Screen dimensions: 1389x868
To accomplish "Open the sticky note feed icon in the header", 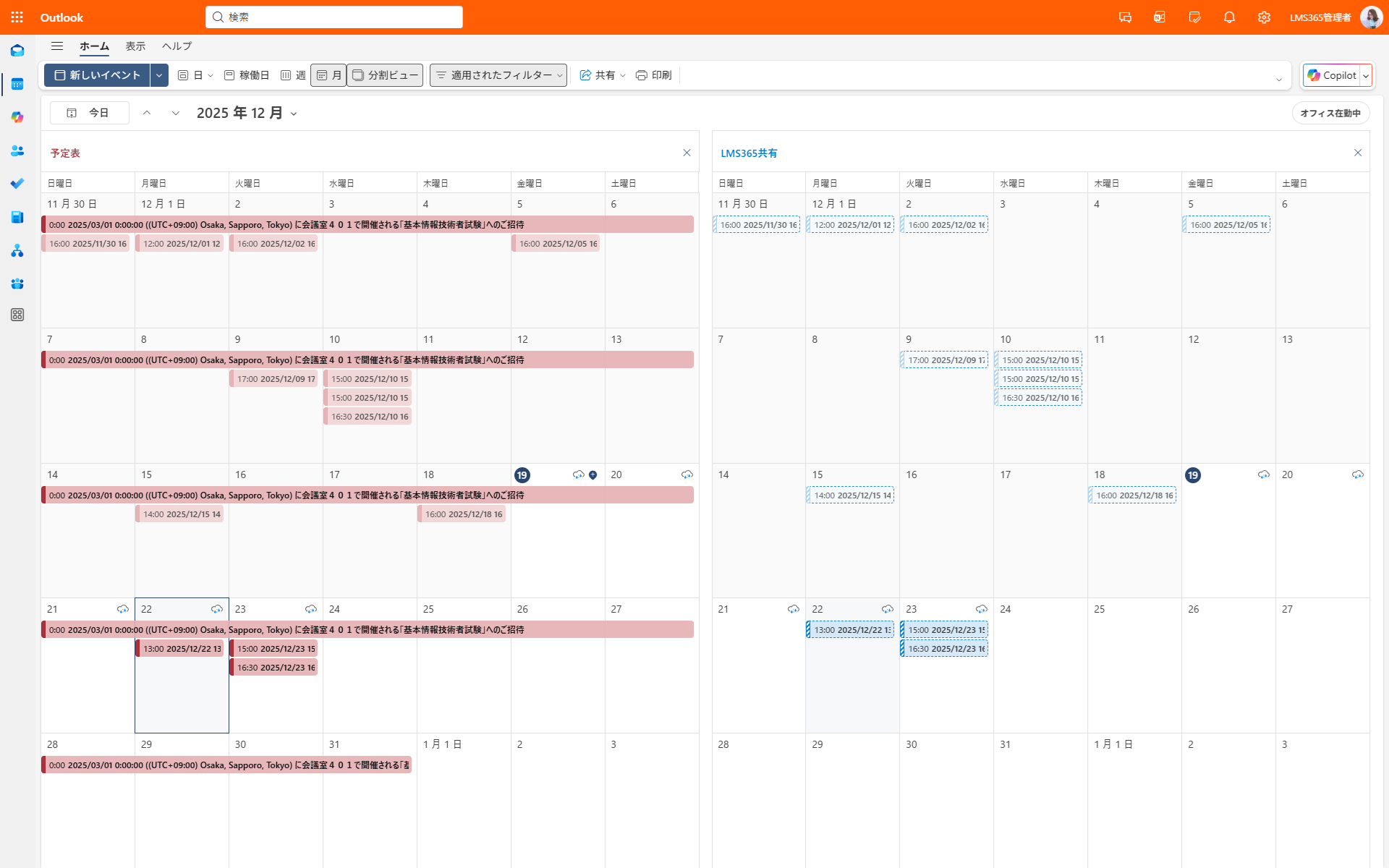I will tap(1194, 17).
